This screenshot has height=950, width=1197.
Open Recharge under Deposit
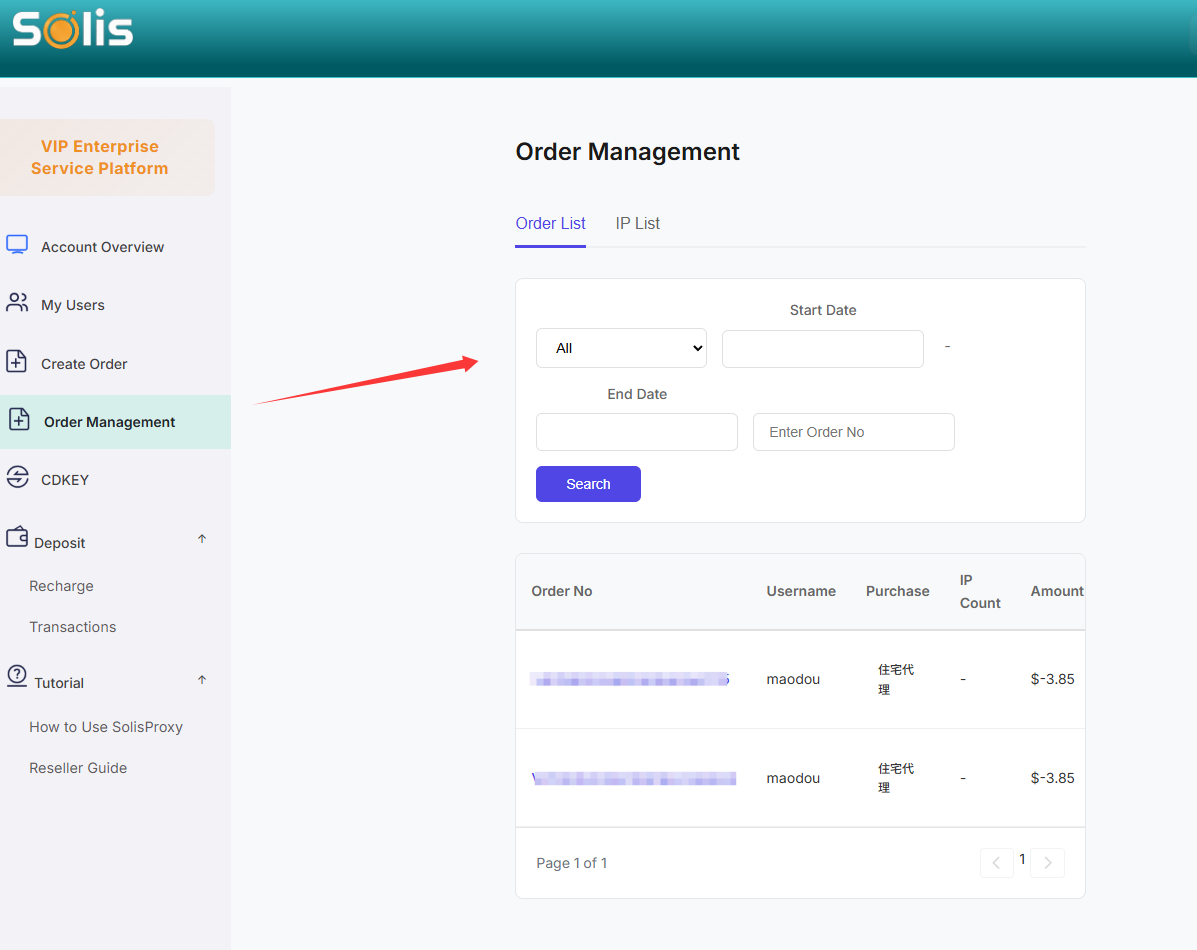(x=61, y=586)
